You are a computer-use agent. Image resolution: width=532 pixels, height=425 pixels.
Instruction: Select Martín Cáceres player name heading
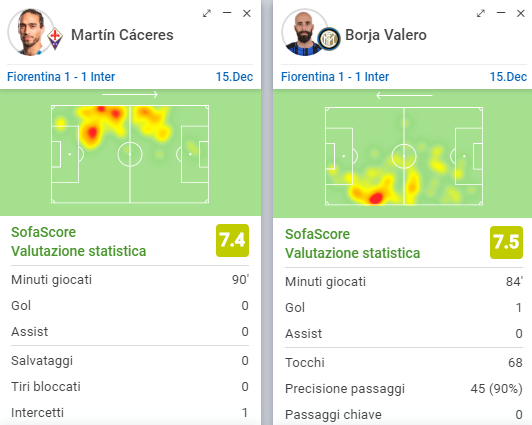click(x=122, y=35)
